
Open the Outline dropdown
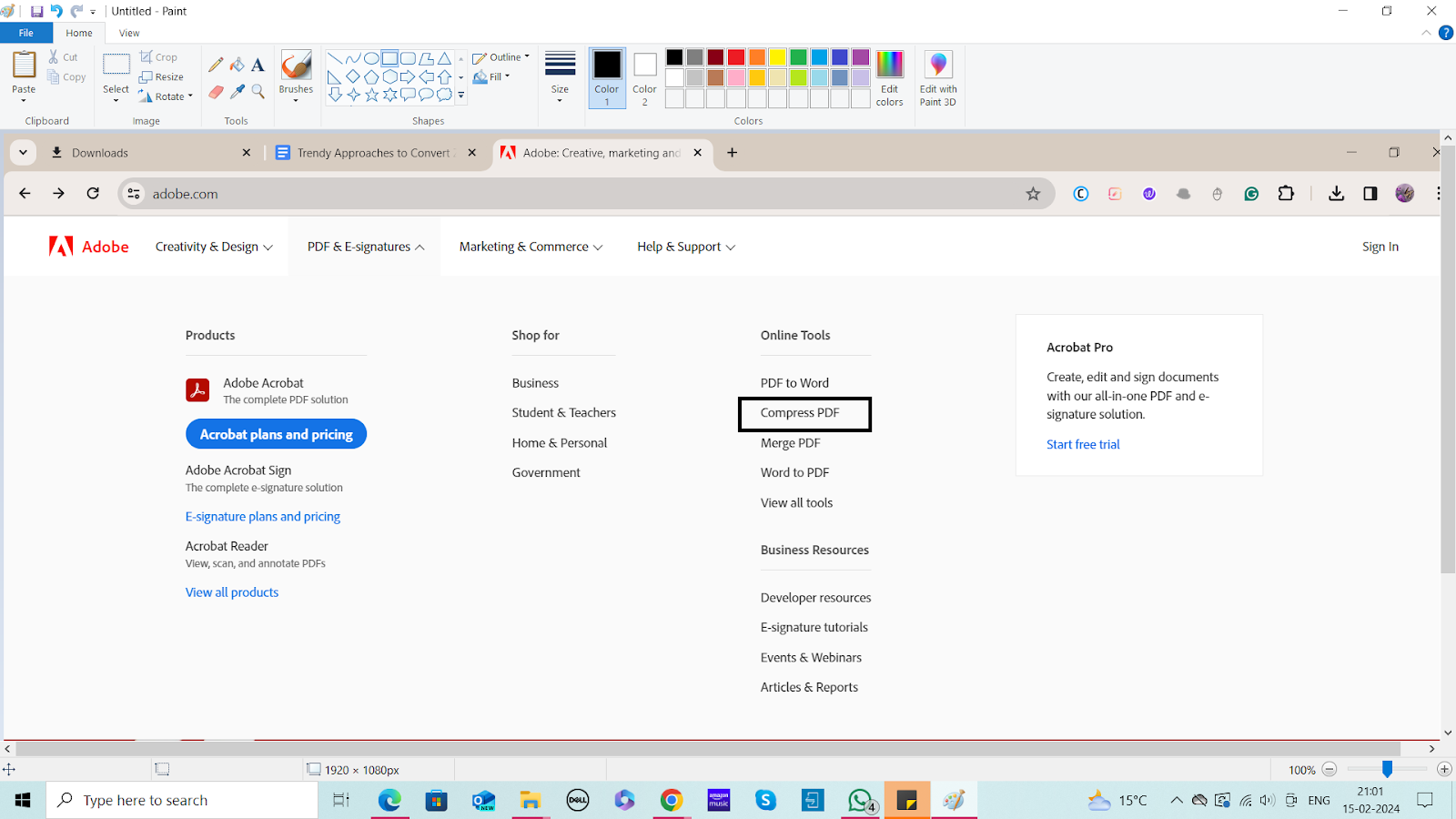tap(501, 57)
